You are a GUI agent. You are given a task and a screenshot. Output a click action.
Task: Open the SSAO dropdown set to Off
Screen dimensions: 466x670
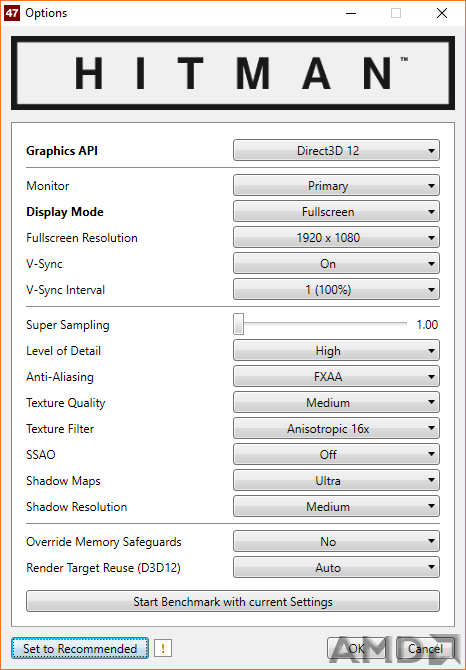point(336,455)
